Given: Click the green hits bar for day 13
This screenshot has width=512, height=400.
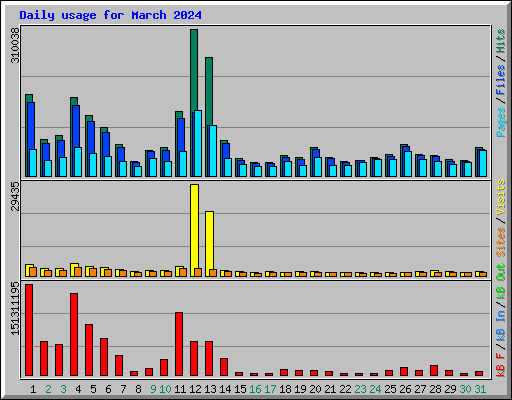Looking at the screenshot, I should tap(209, 90).
